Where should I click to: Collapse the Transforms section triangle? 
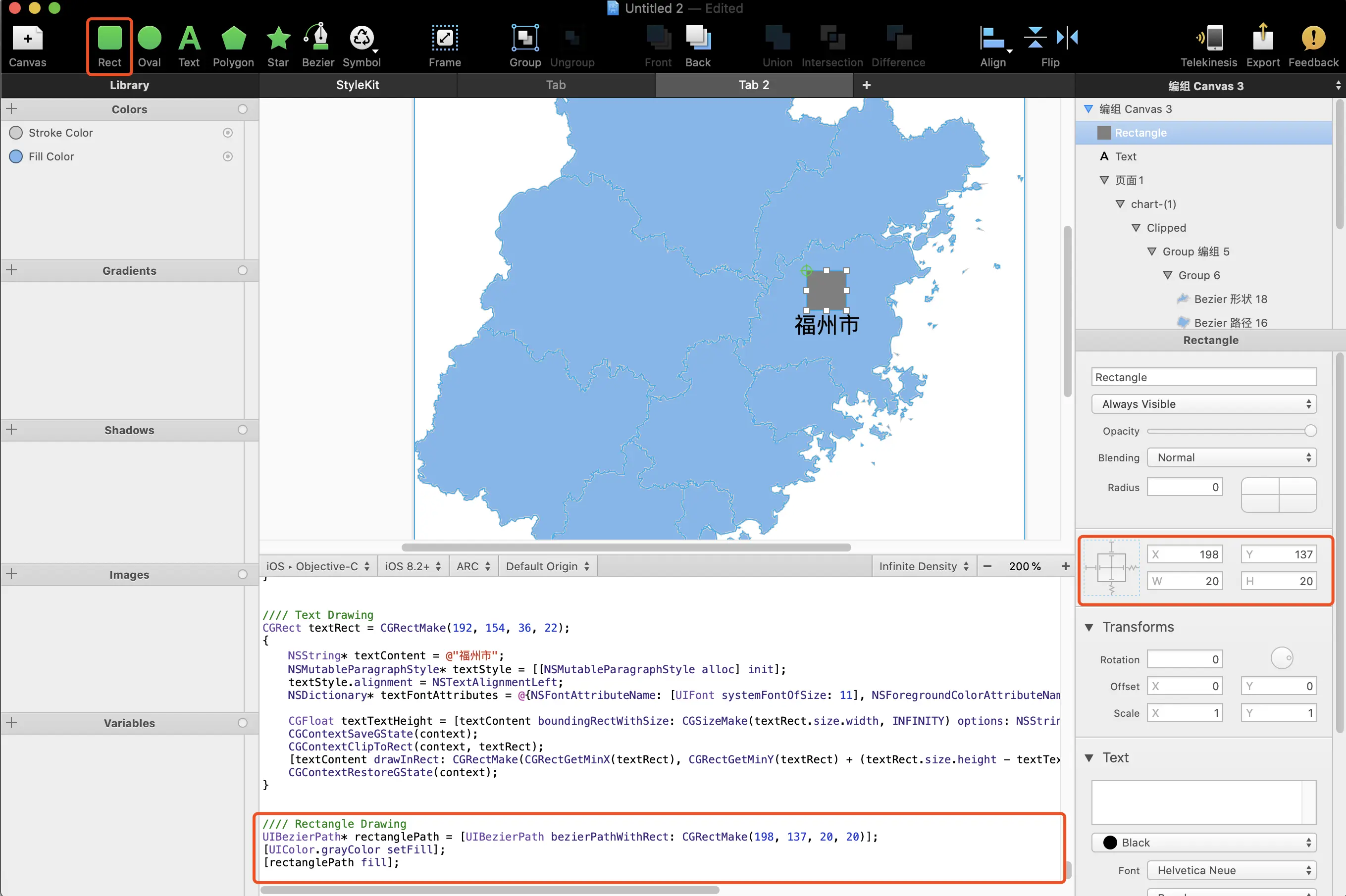[1089, 627]
